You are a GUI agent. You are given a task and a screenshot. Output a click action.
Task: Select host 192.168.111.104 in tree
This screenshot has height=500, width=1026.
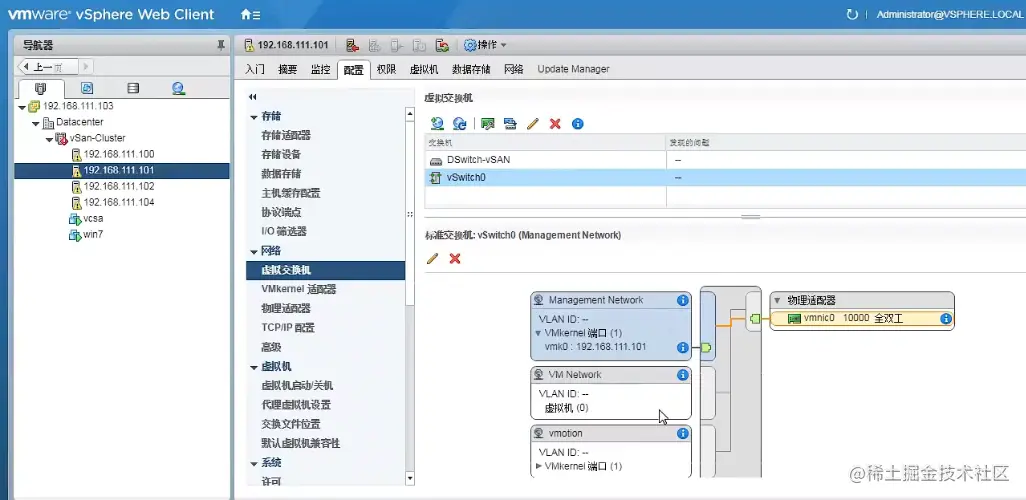pos(118,202)
